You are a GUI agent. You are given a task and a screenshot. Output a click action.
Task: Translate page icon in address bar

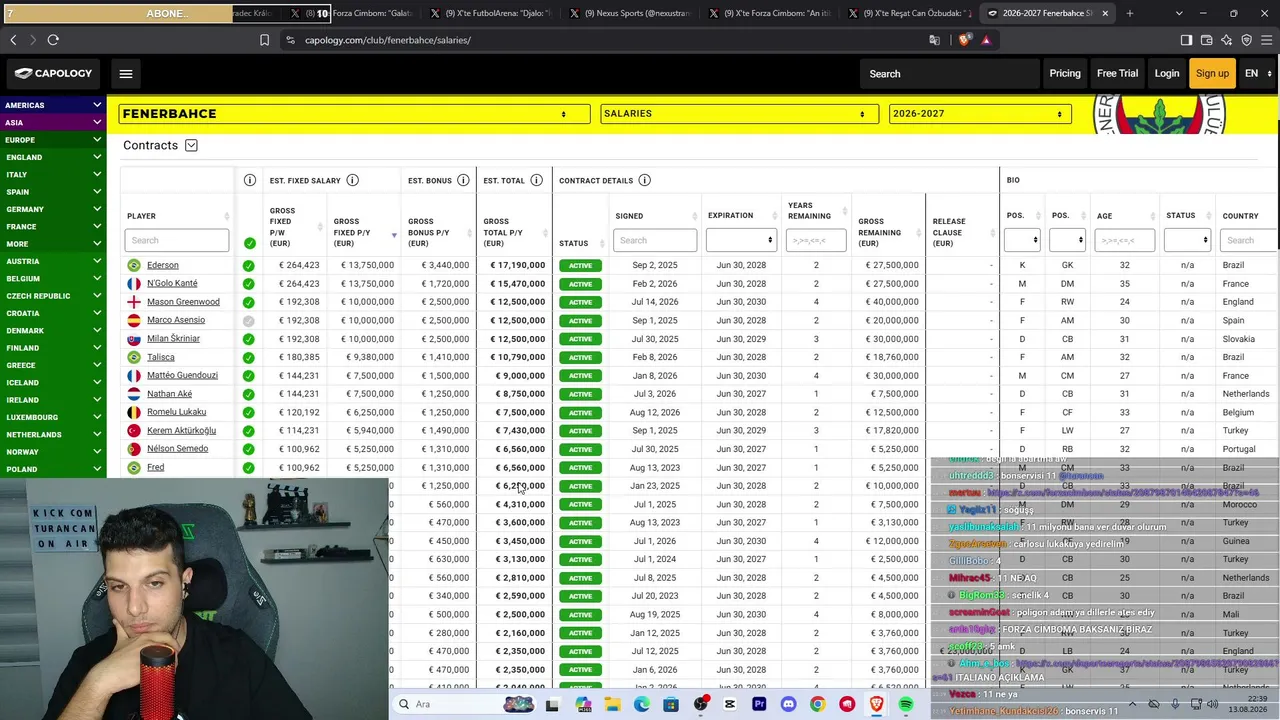point(934,40)
